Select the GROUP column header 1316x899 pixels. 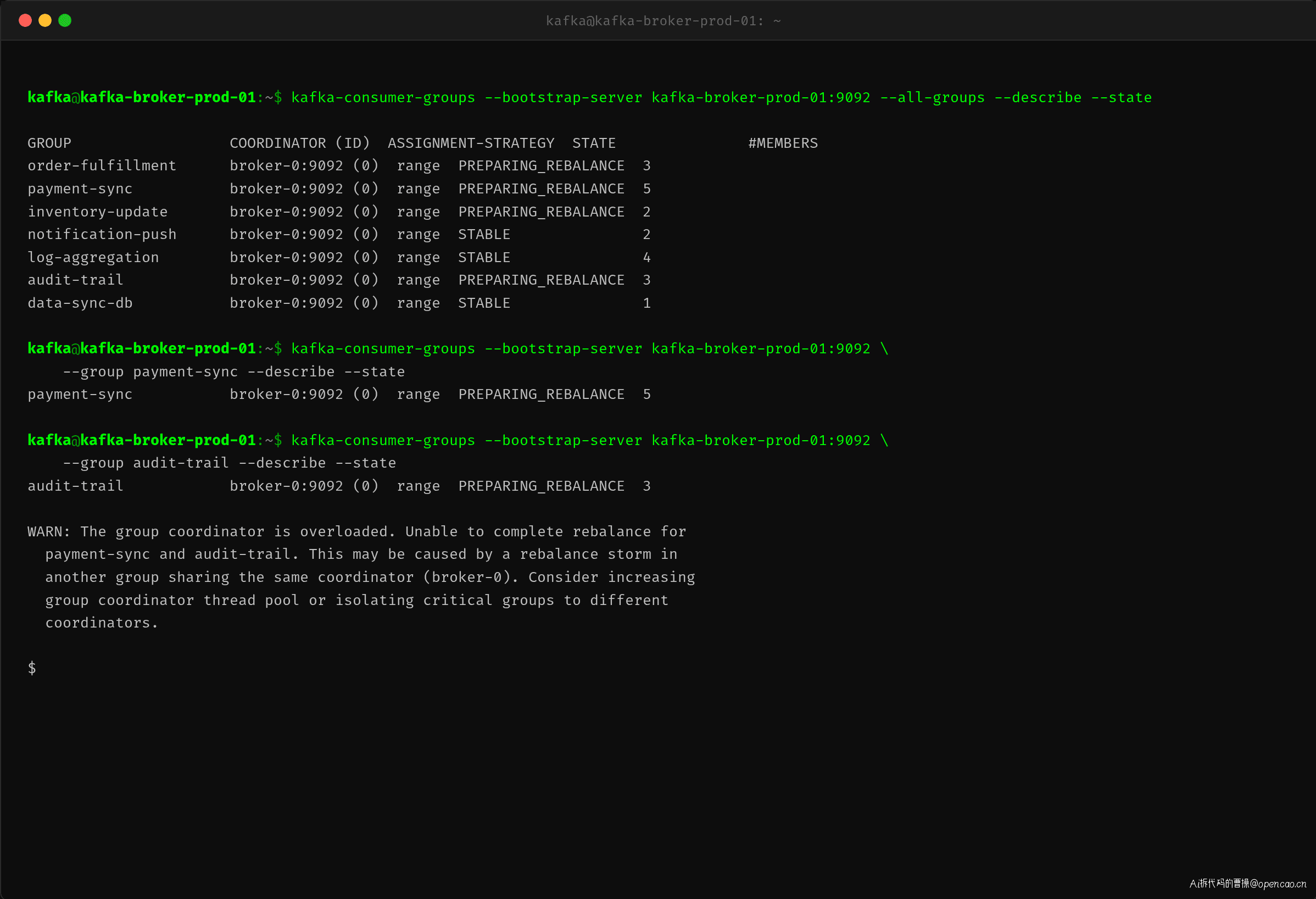pos(49,143)
